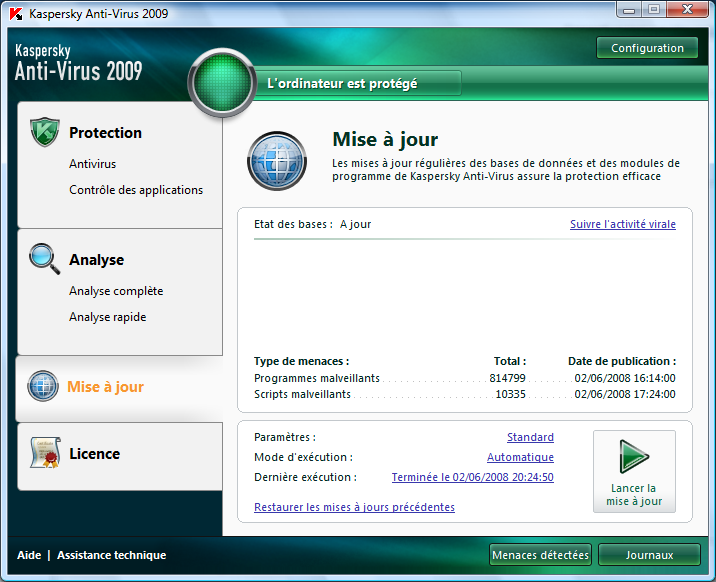
Task: Open the Journaux reports button
Action: (x=649, y=555)
